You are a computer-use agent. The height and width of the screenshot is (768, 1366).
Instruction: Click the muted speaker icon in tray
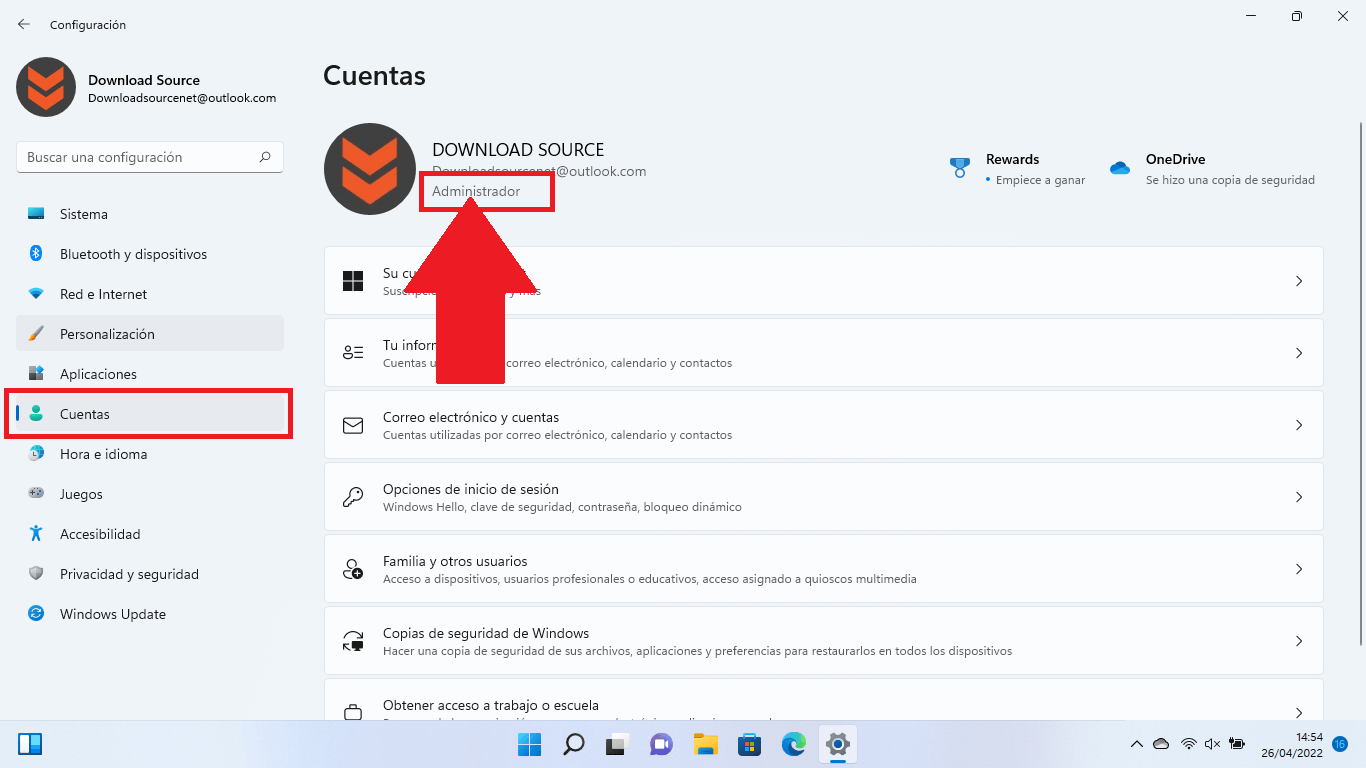click(1213, 744)
